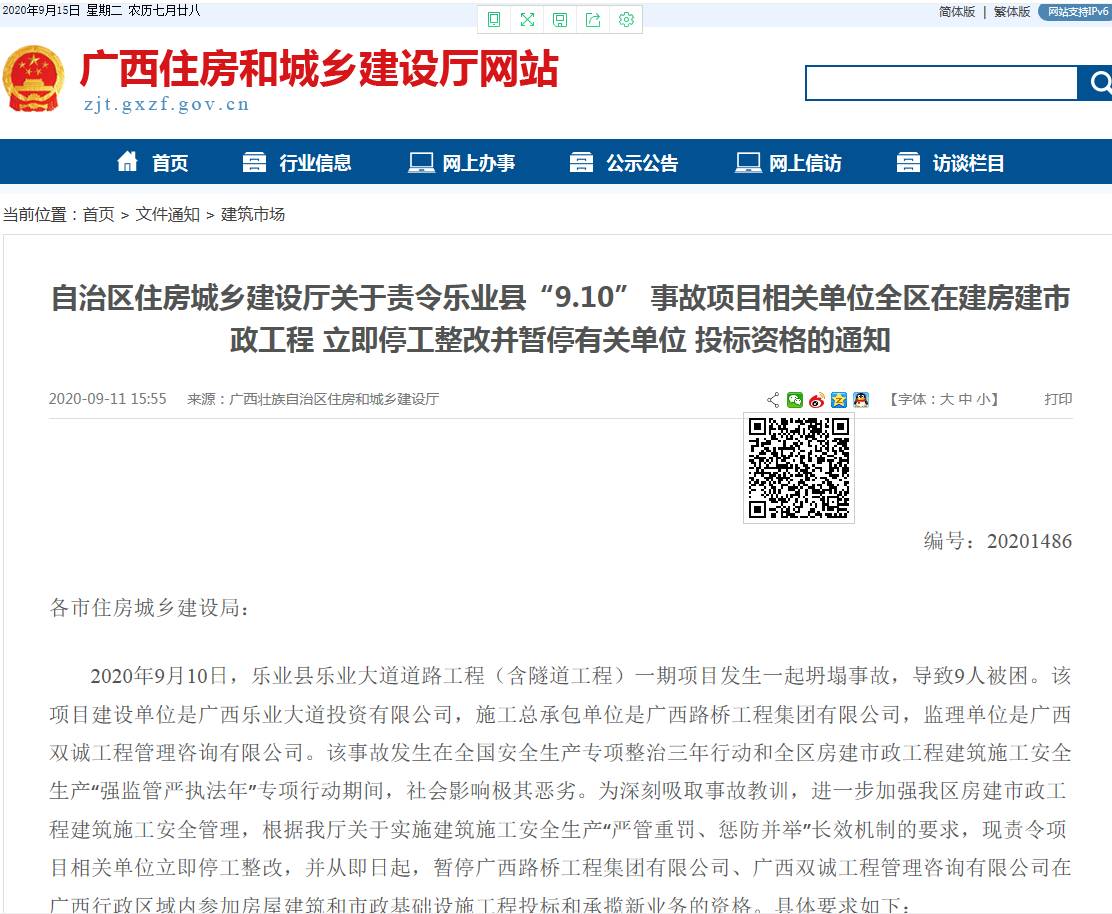Click the home icon beside 首页
Viewport: 1112px width, 914px height.
pyautogui.click(x=128, y=162)
